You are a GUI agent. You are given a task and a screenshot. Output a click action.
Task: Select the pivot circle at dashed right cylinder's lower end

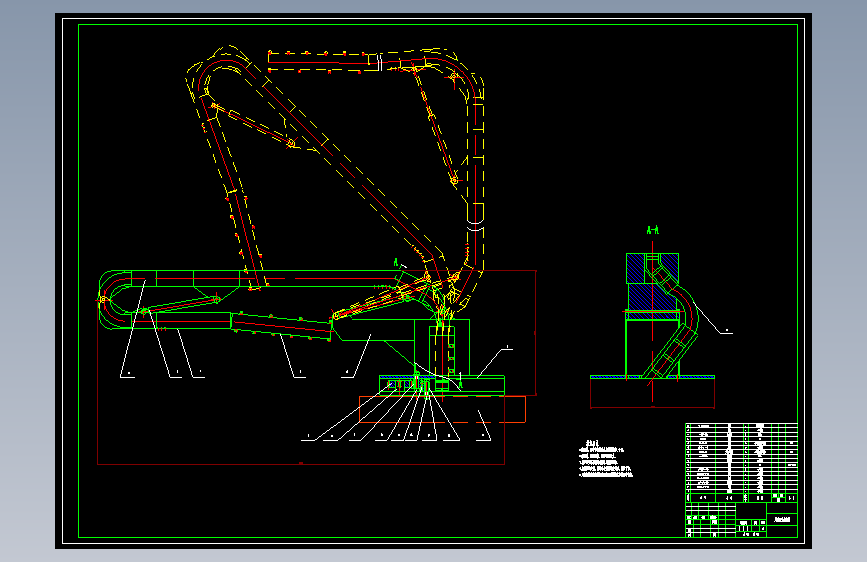[454, 180]
